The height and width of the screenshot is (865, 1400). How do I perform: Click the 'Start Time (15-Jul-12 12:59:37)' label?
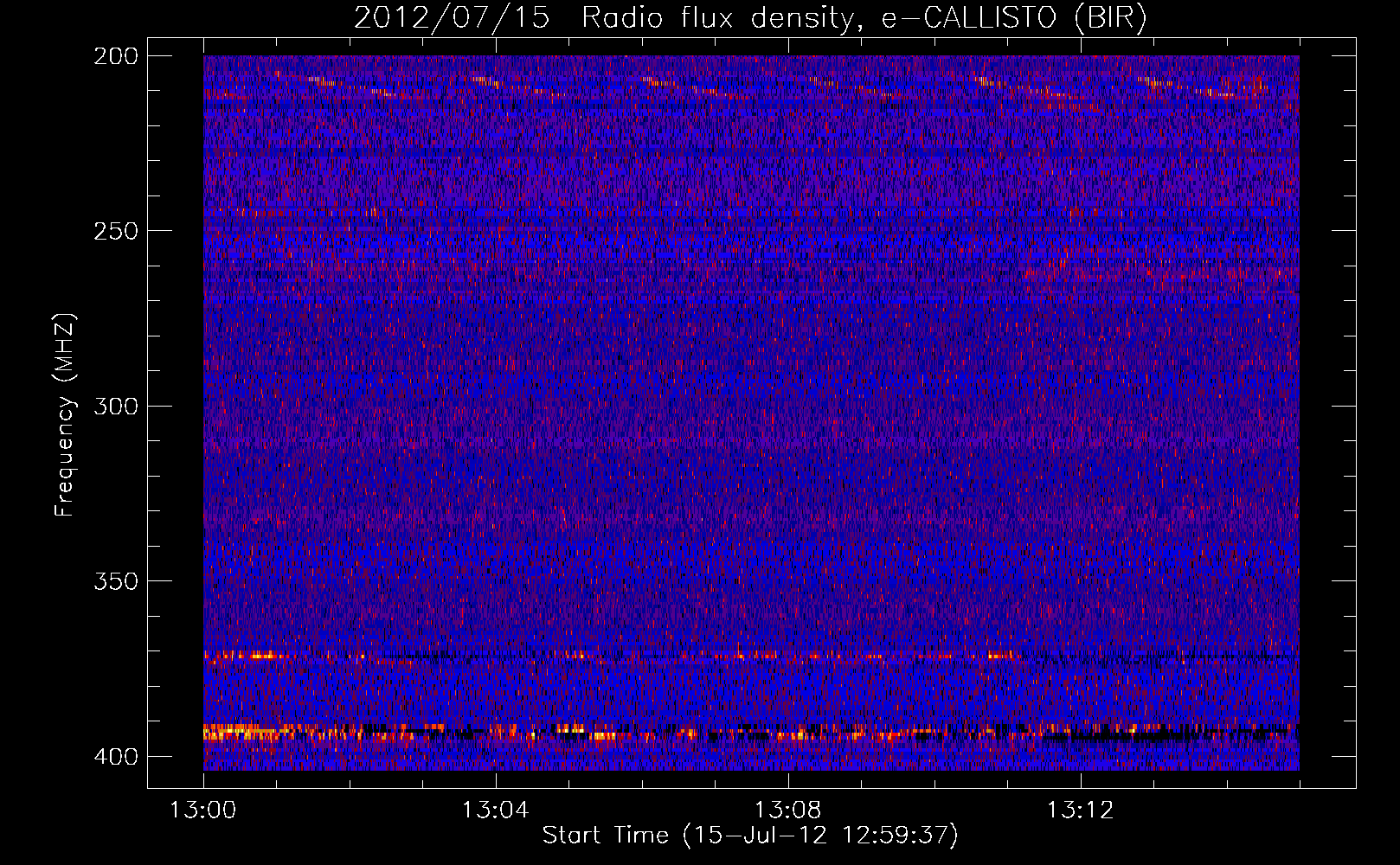(x=750, y=836)
